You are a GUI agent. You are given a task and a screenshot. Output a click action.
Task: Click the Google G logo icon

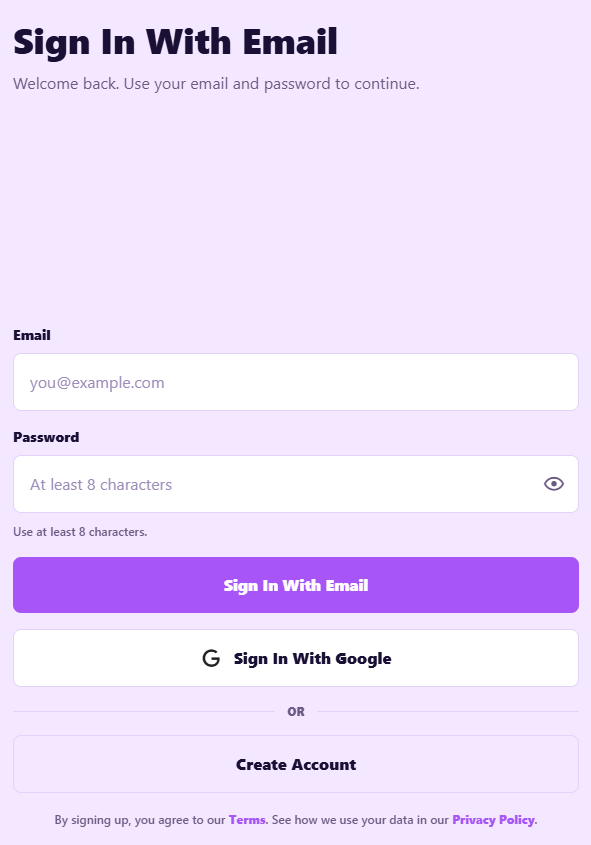tap(211, 658)
